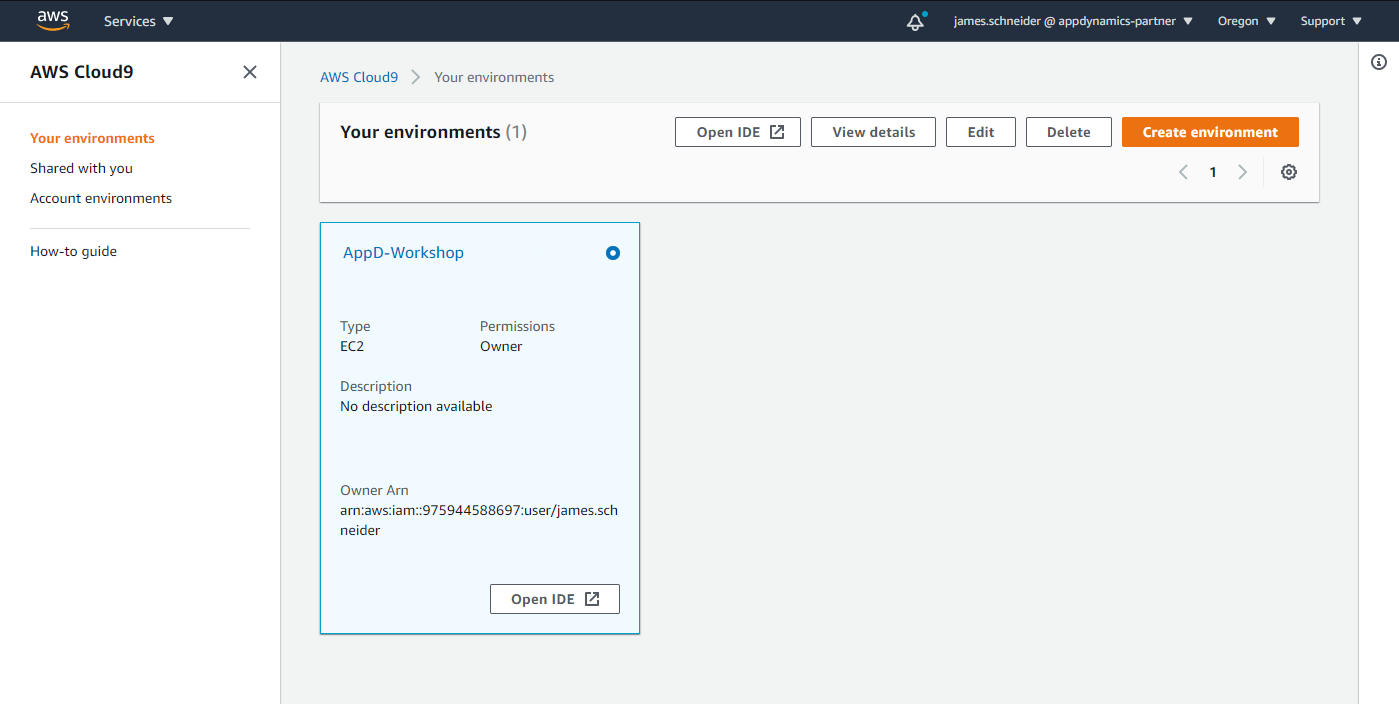Click the Delete button in header
1399x704 pixels.
click(1068, 132)
